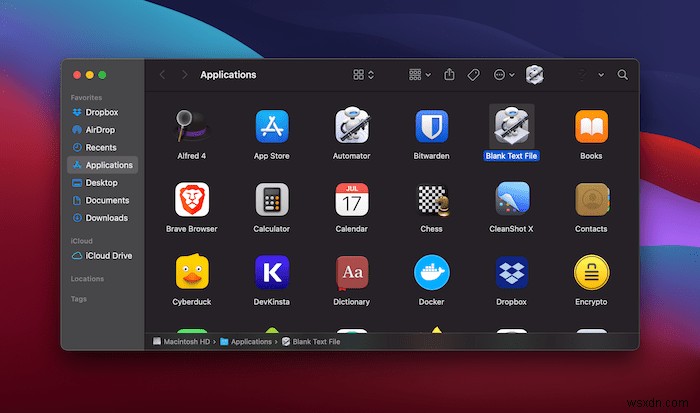Screen dimensions: 700x413
Task: Expand the Group By dropdown
Action: pos(420,75)
